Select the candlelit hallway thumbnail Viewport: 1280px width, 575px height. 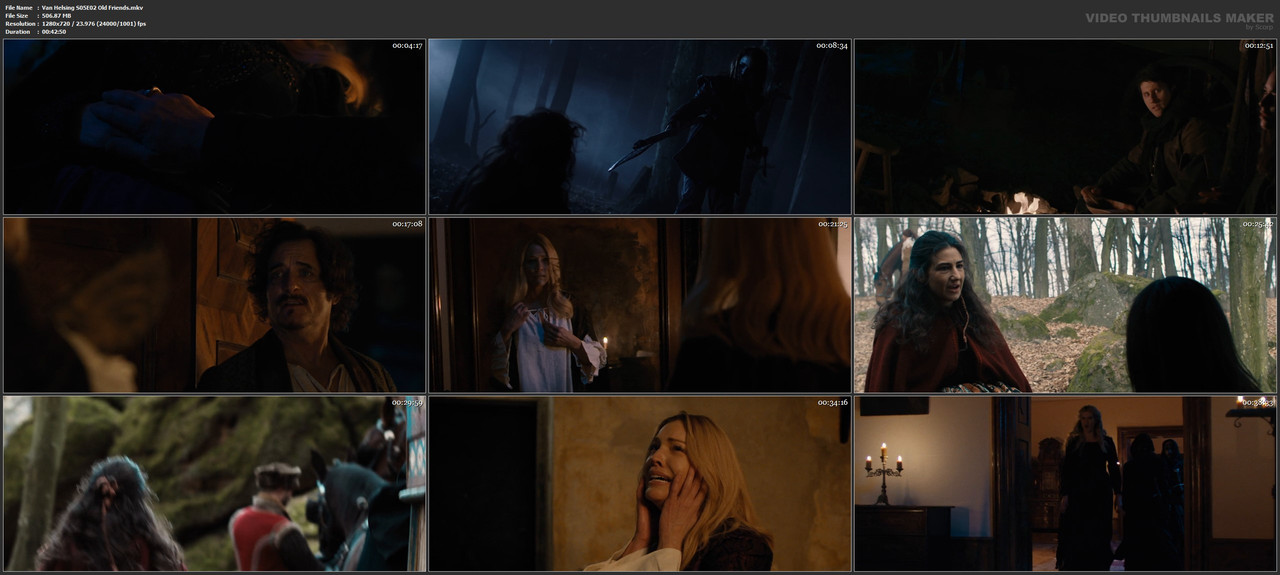1065,483
